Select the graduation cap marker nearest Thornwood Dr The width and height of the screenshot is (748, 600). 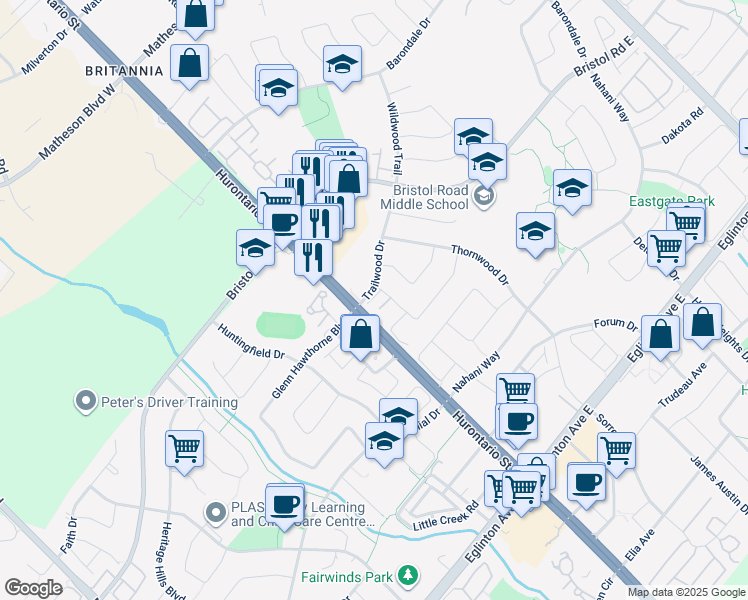[x=535, y=235]
